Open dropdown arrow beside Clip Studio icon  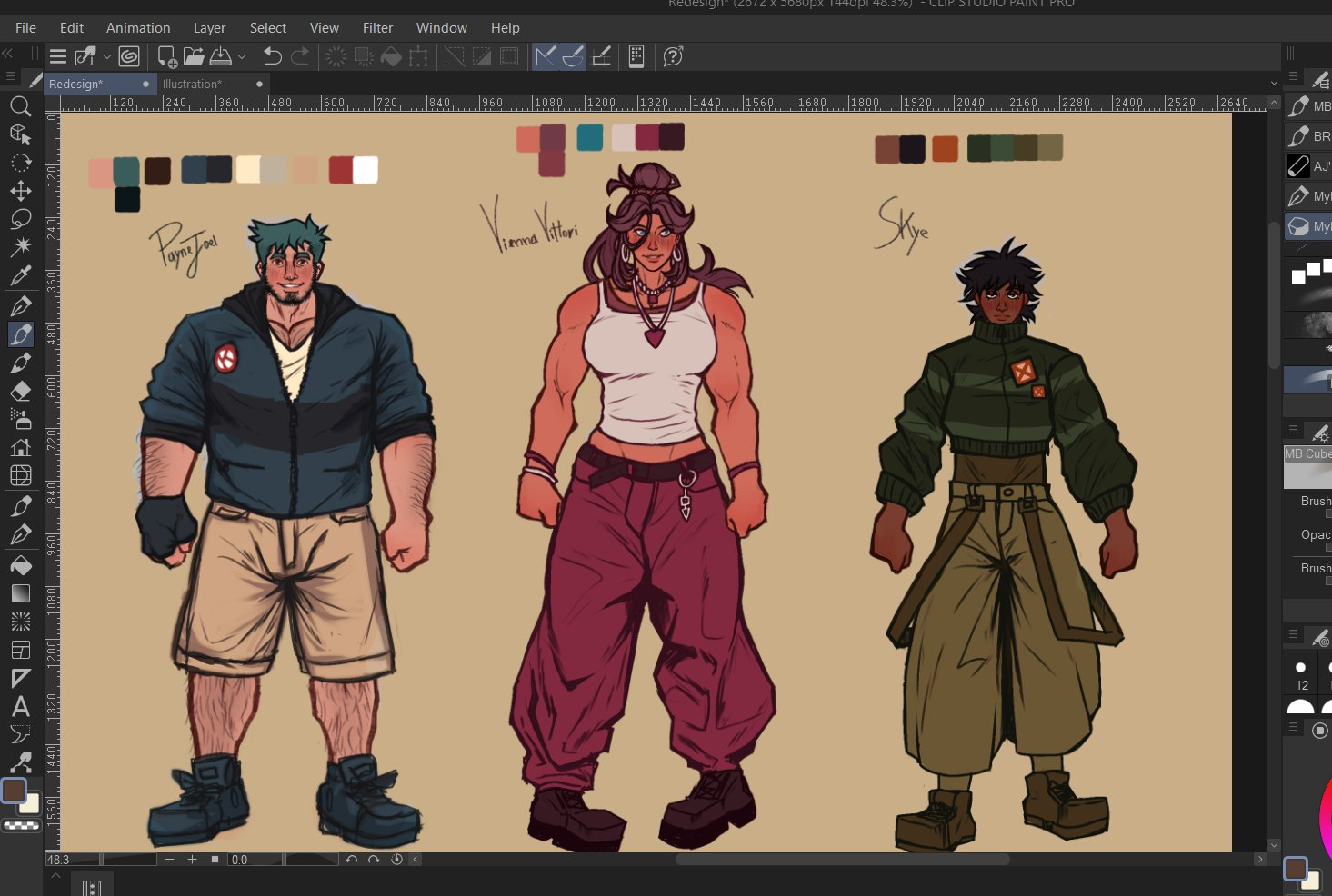(x=107, y=56)
